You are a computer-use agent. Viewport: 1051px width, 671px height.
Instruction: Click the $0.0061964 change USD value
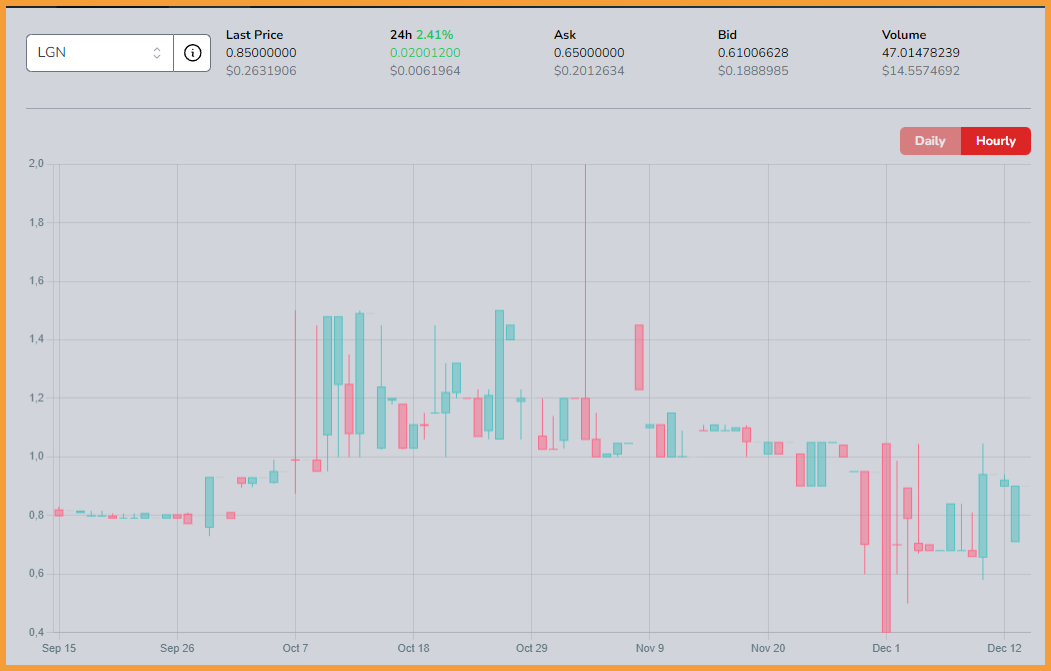(x=425, y=70)
